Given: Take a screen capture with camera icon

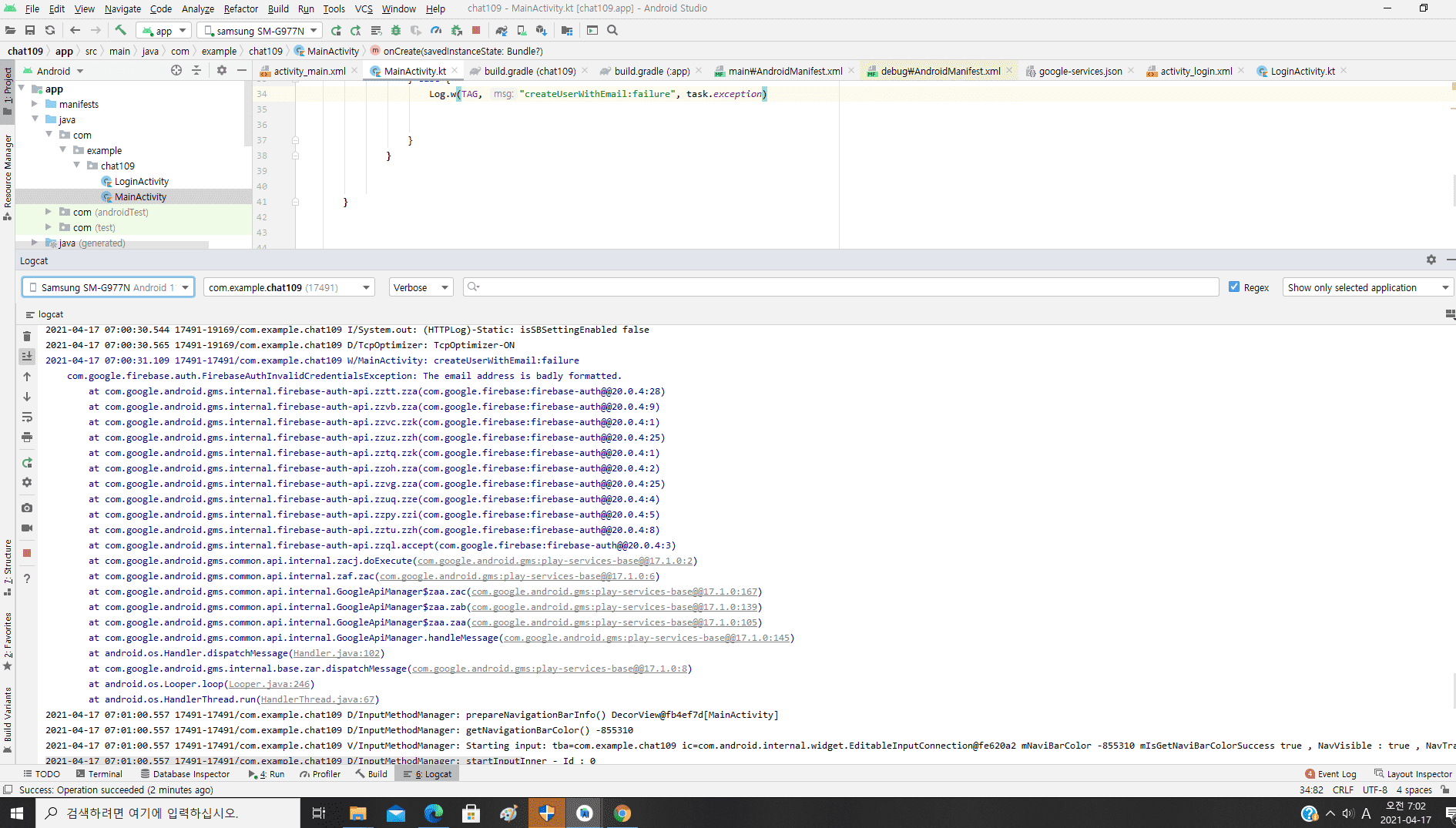Looking at the screenshot, I should pos(27,508).
